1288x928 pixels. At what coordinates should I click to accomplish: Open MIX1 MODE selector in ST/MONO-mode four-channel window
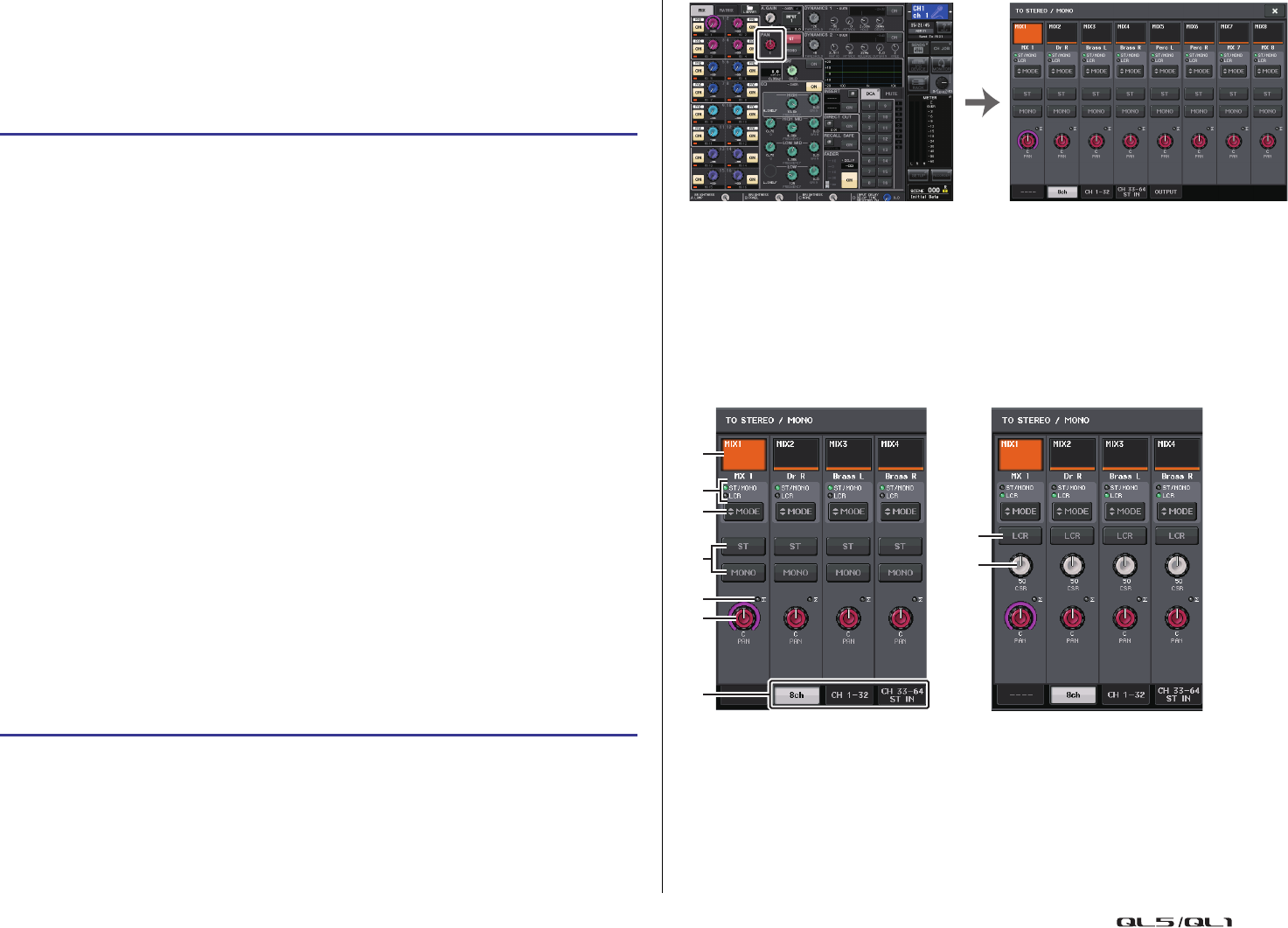click(743, 512)
